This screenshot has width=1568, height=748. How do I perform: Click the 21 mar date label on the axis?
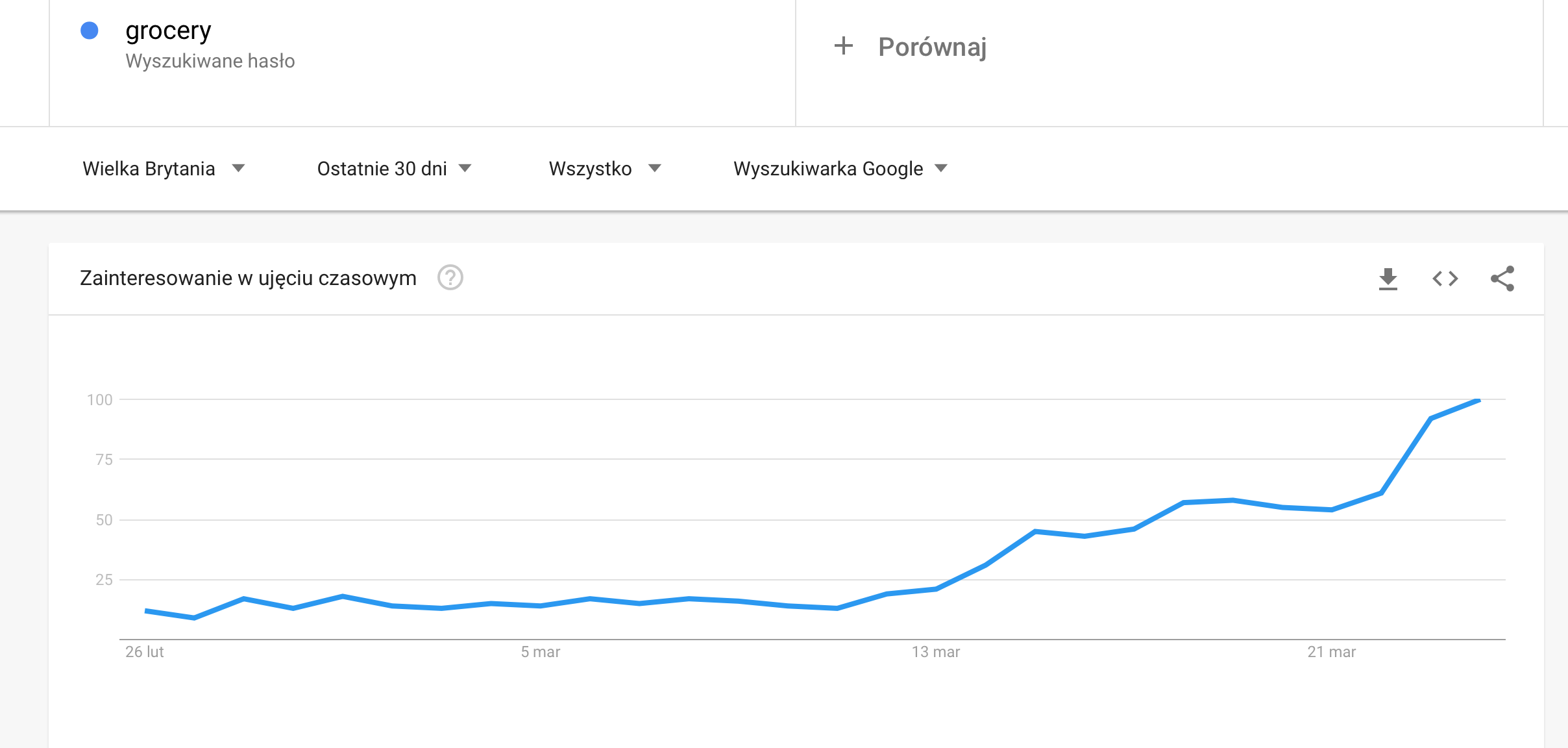point(1331,652)
